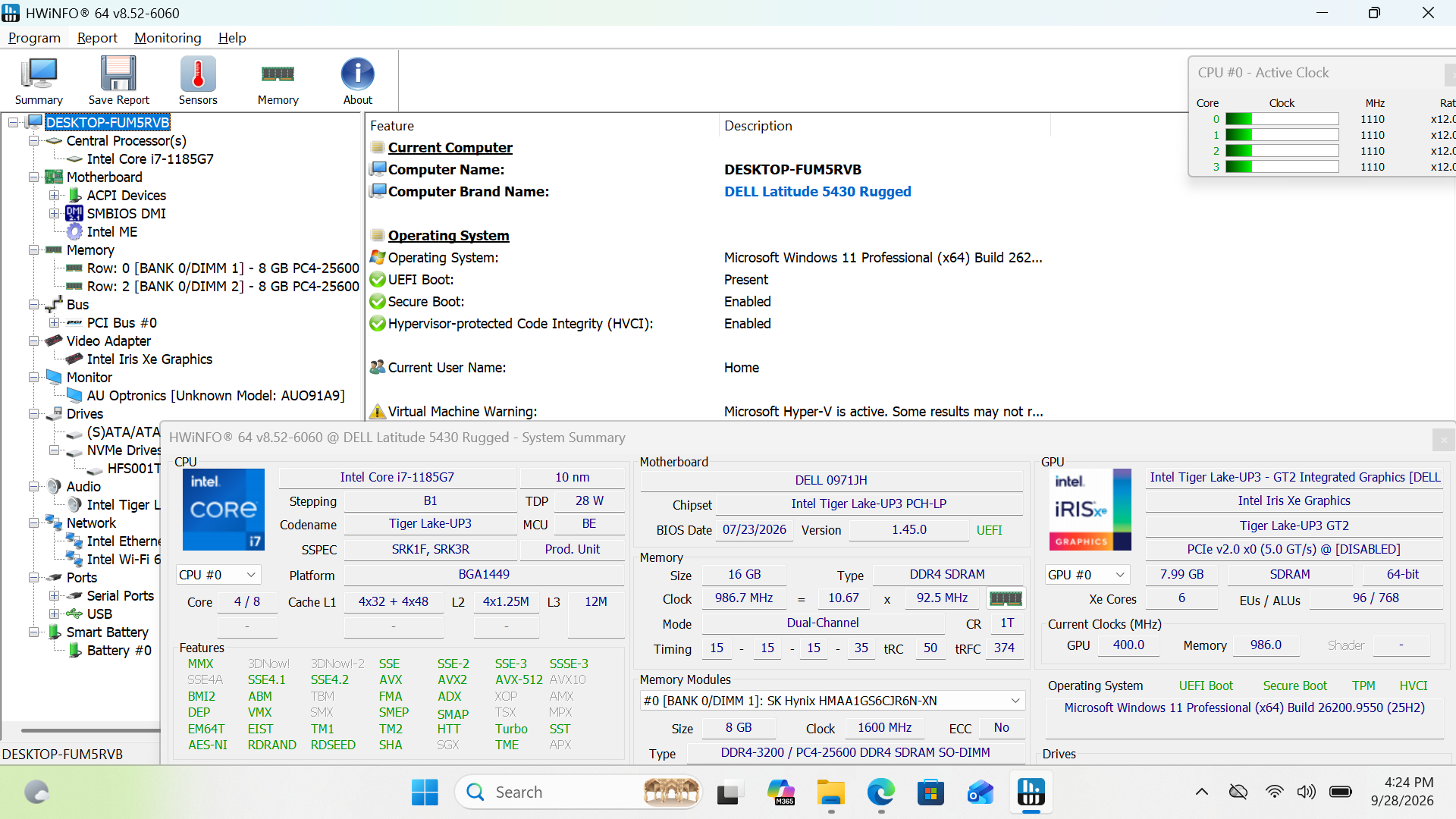Open Microsoft 365 Copilot taskbar icon
This screenshot has height=819, width=1456.
point(780,792)
